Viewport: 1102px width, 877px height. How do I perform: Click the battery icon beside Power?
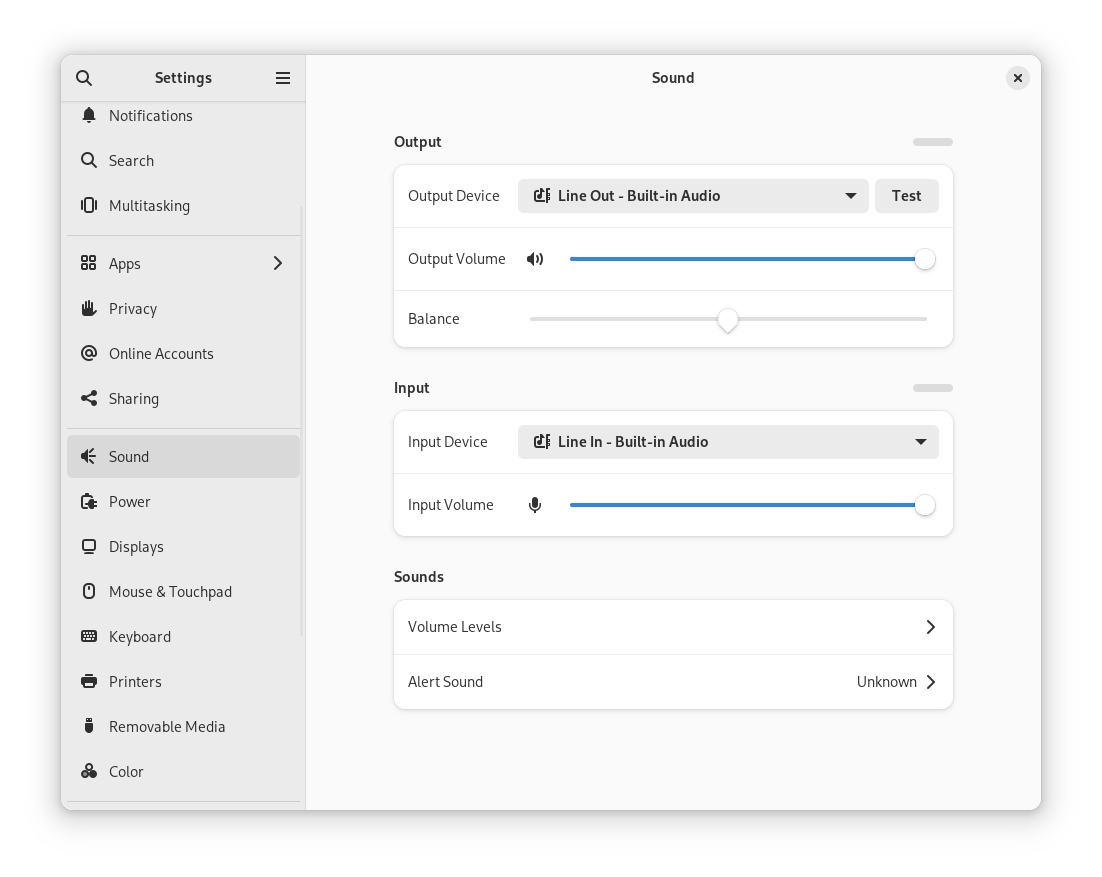[88, 501]
